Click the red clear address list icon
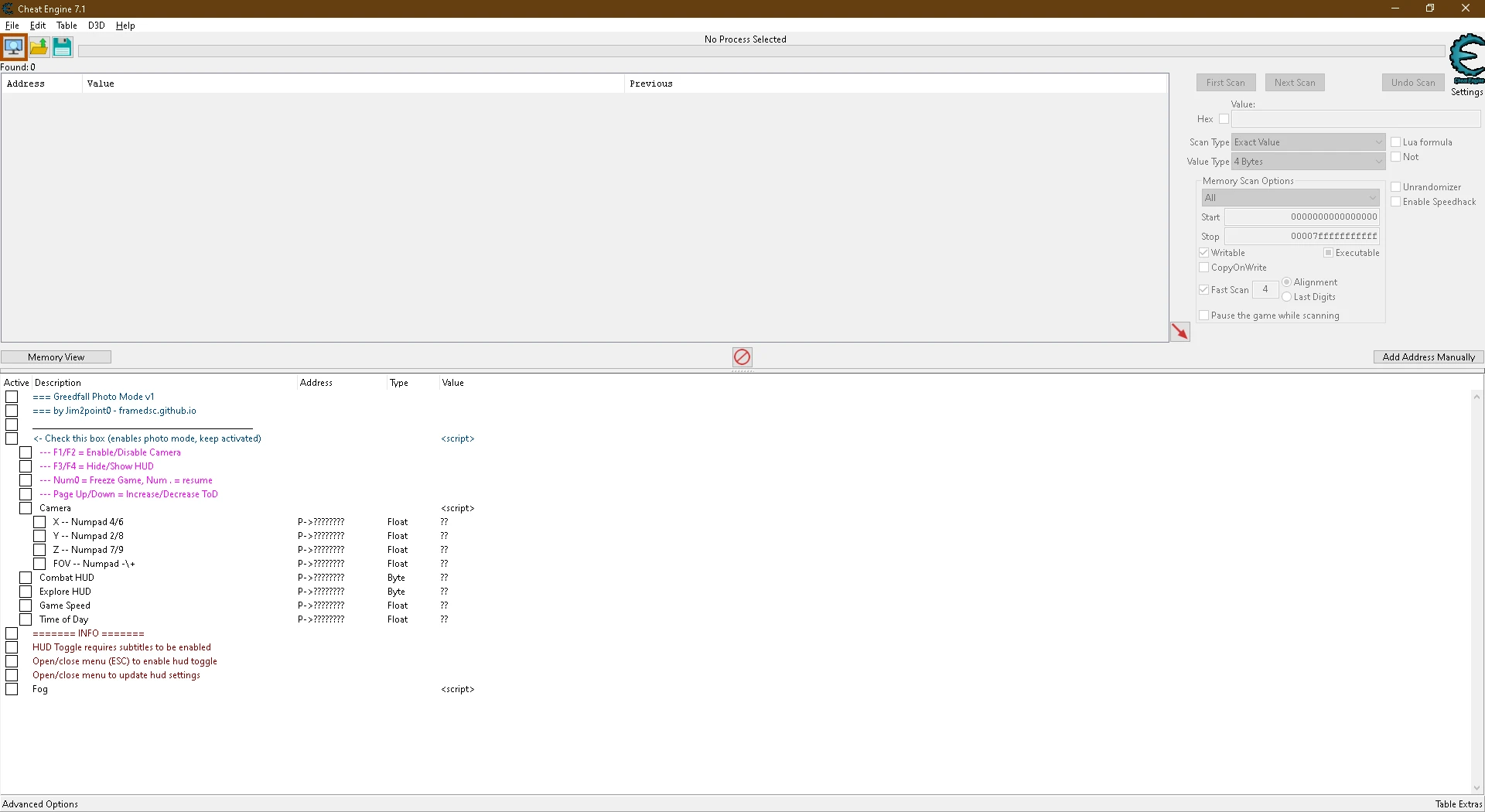 [742, 357]
